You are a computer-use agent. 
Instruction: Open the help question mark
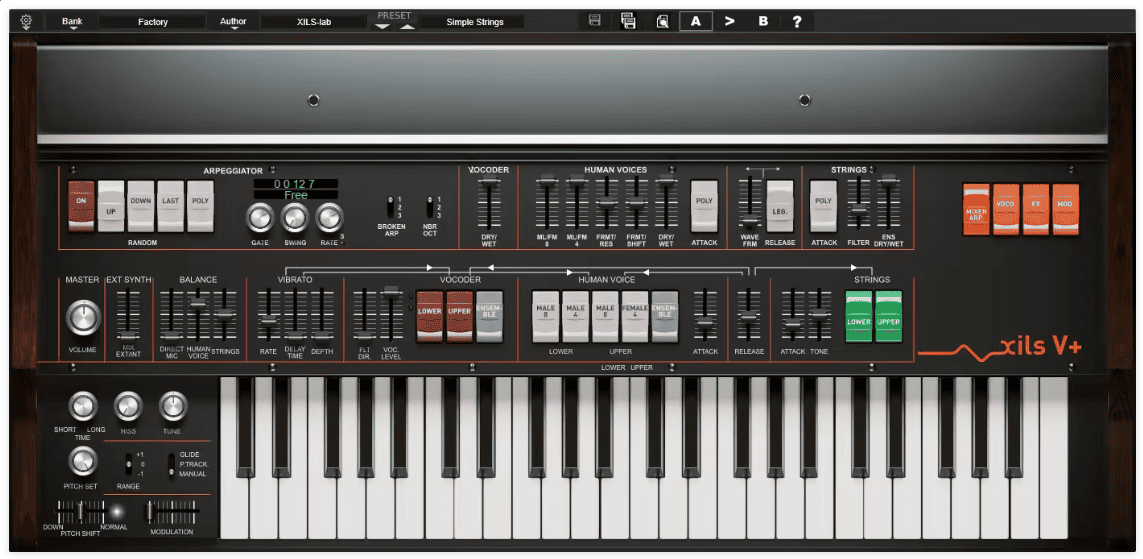pos(797,21)
